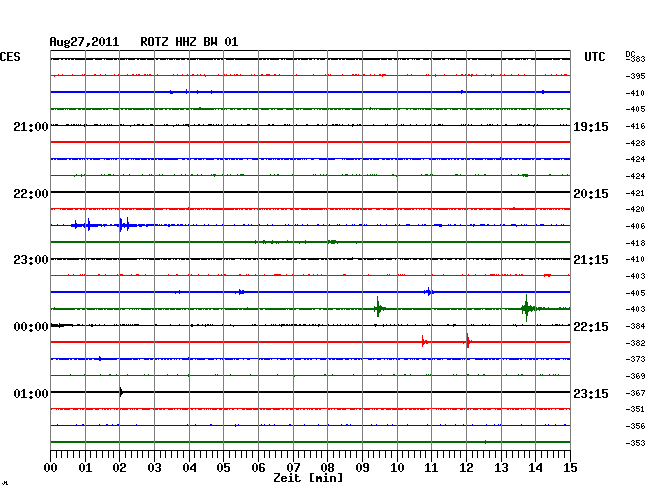Select the DC offset value -369

click(635, 376)
